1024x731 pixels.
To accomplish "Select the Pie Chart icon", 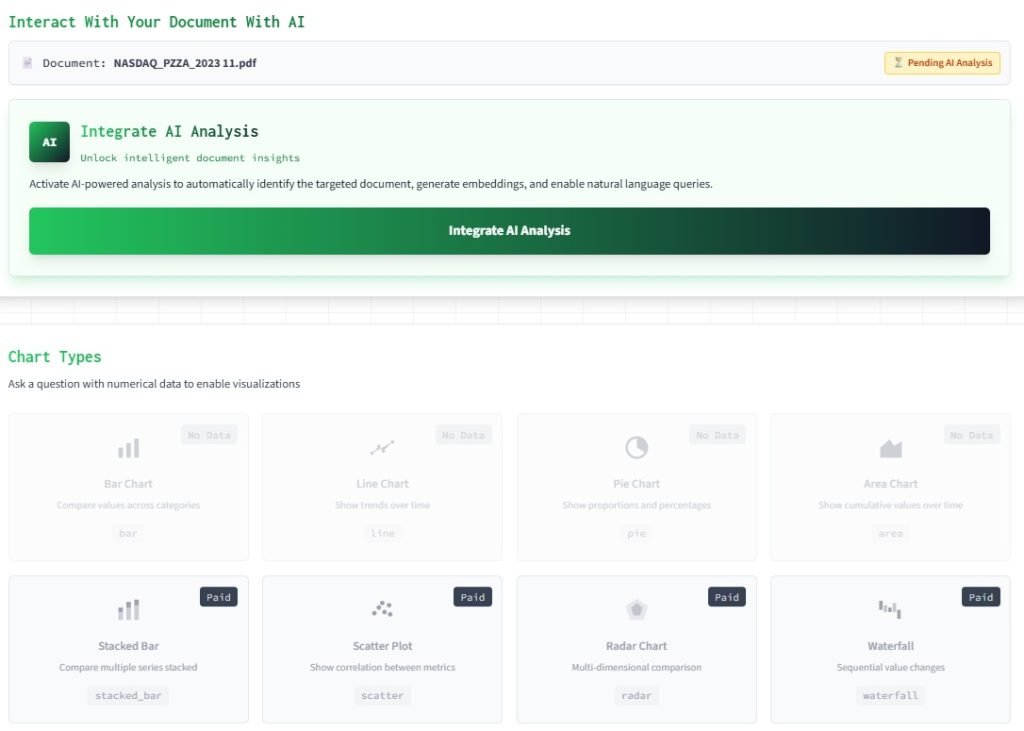I will pos(636,448).
